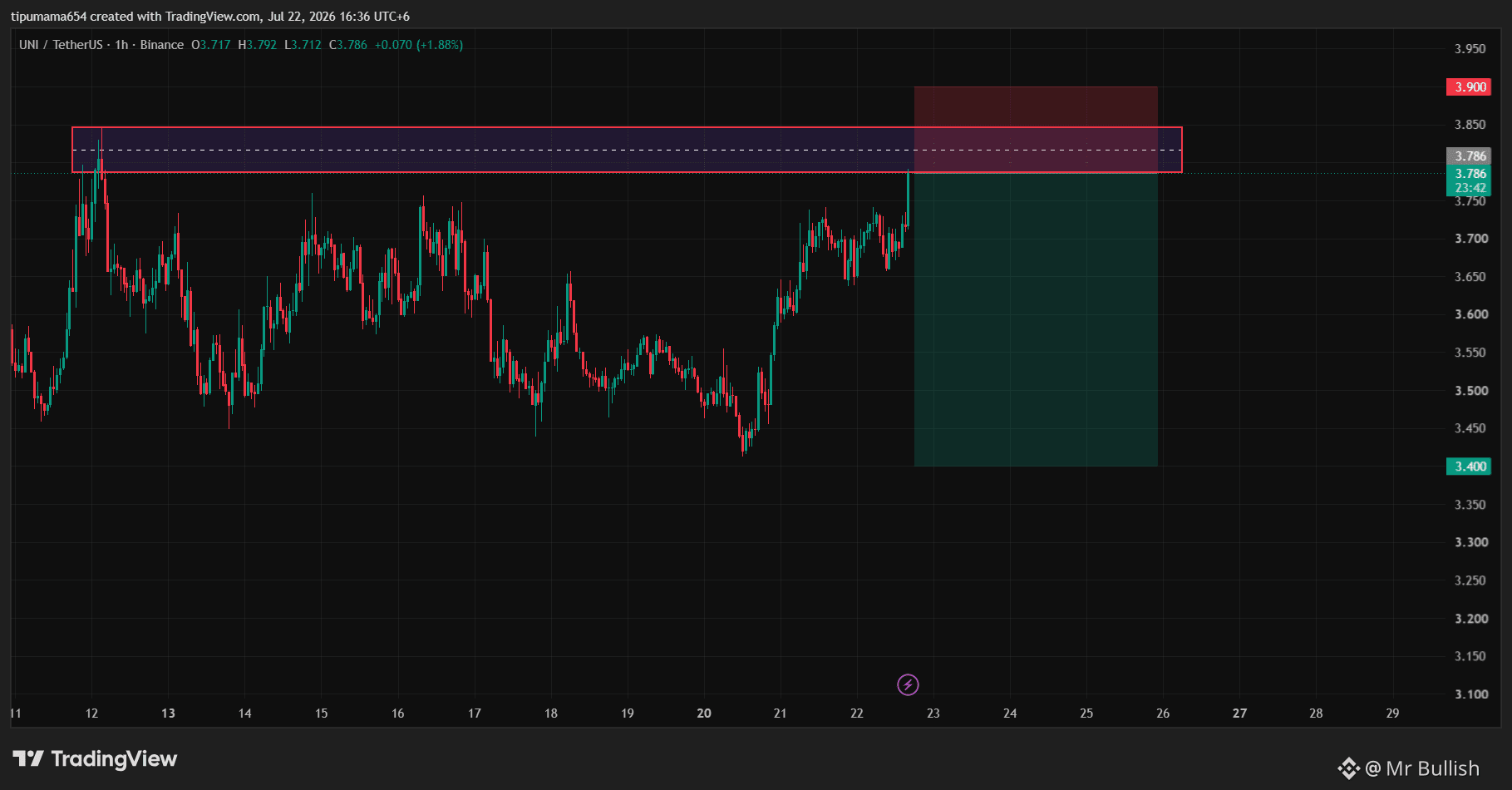Click the UNI / TetherUS symbol title
This screenshot has width=1512, height=790.
[61, 45]
